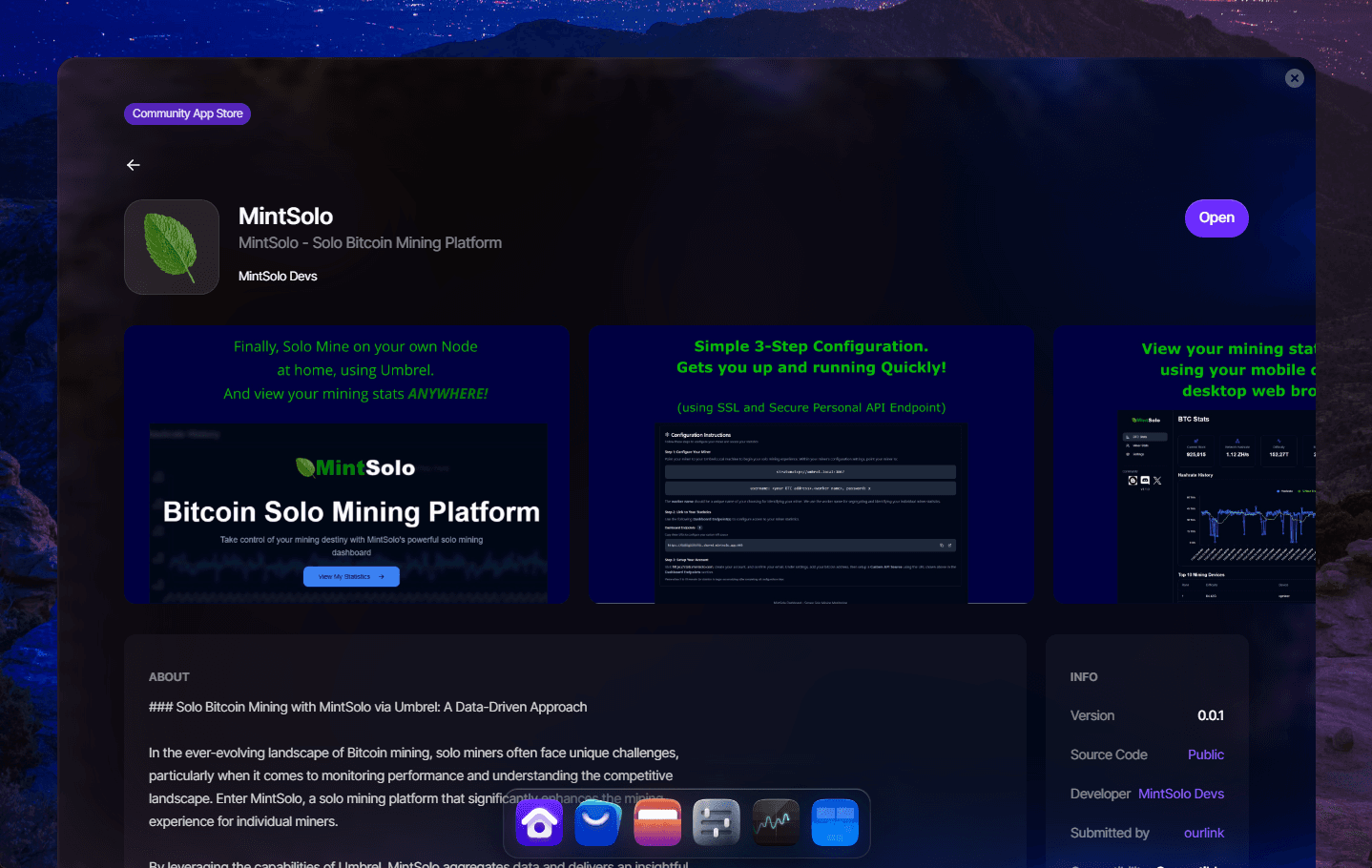This screenshot has width=1372, height=868.
Task: Open MintSolo Devs link in Info panel
Action: click(1180, 794)
